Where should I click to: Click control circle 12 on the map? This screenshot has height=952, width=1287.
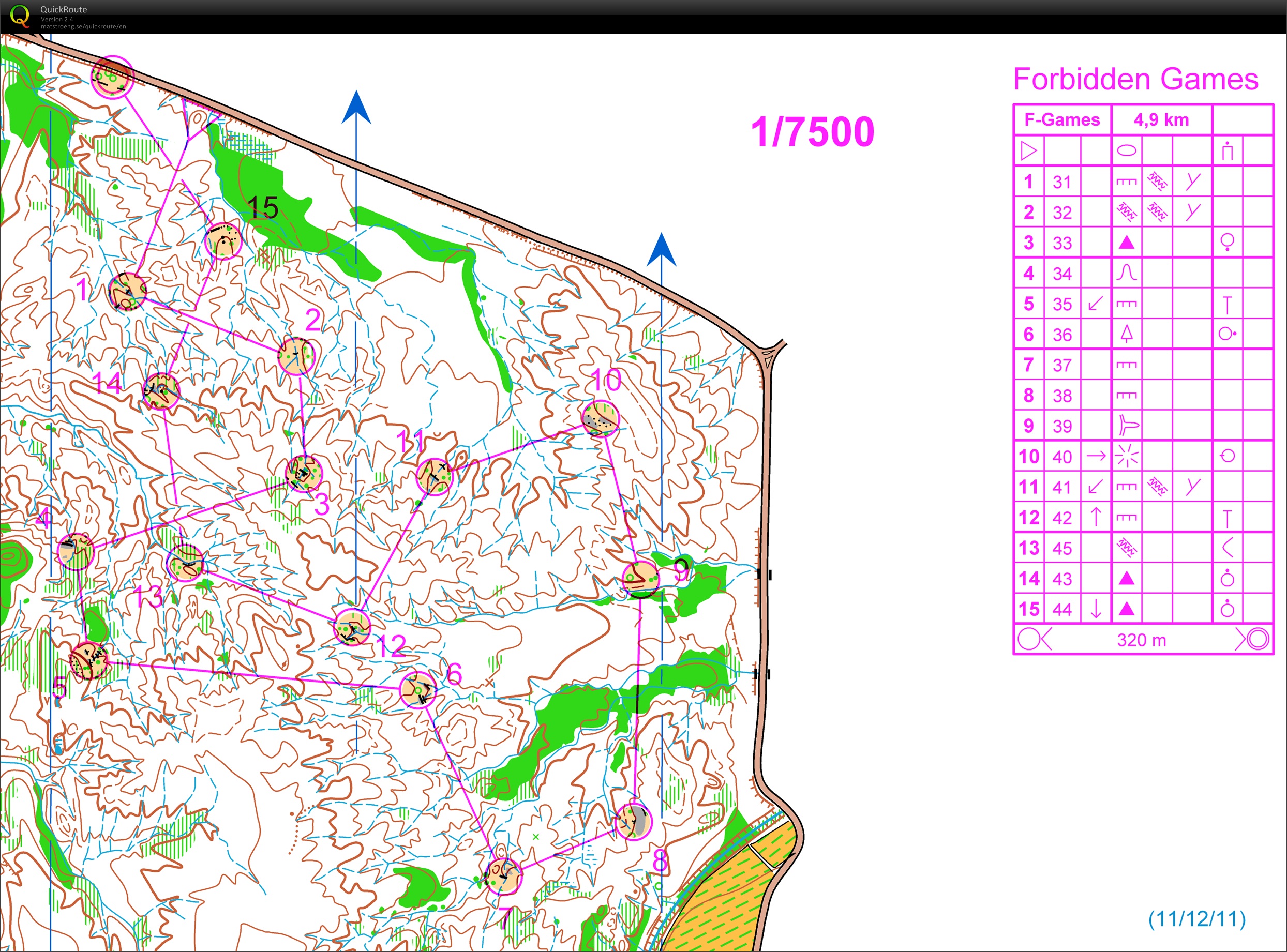(352, 627)
